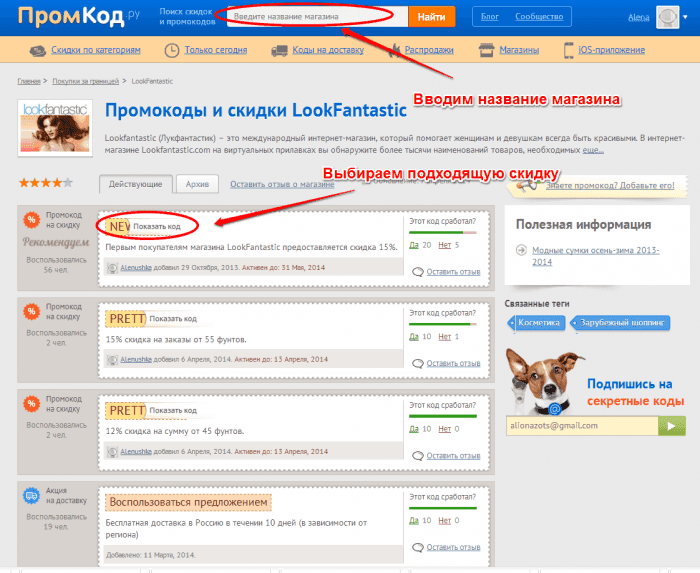Expand the user menu dropdown arrow
This screenshot has height=573, width=700.
(x=685, y=17)
